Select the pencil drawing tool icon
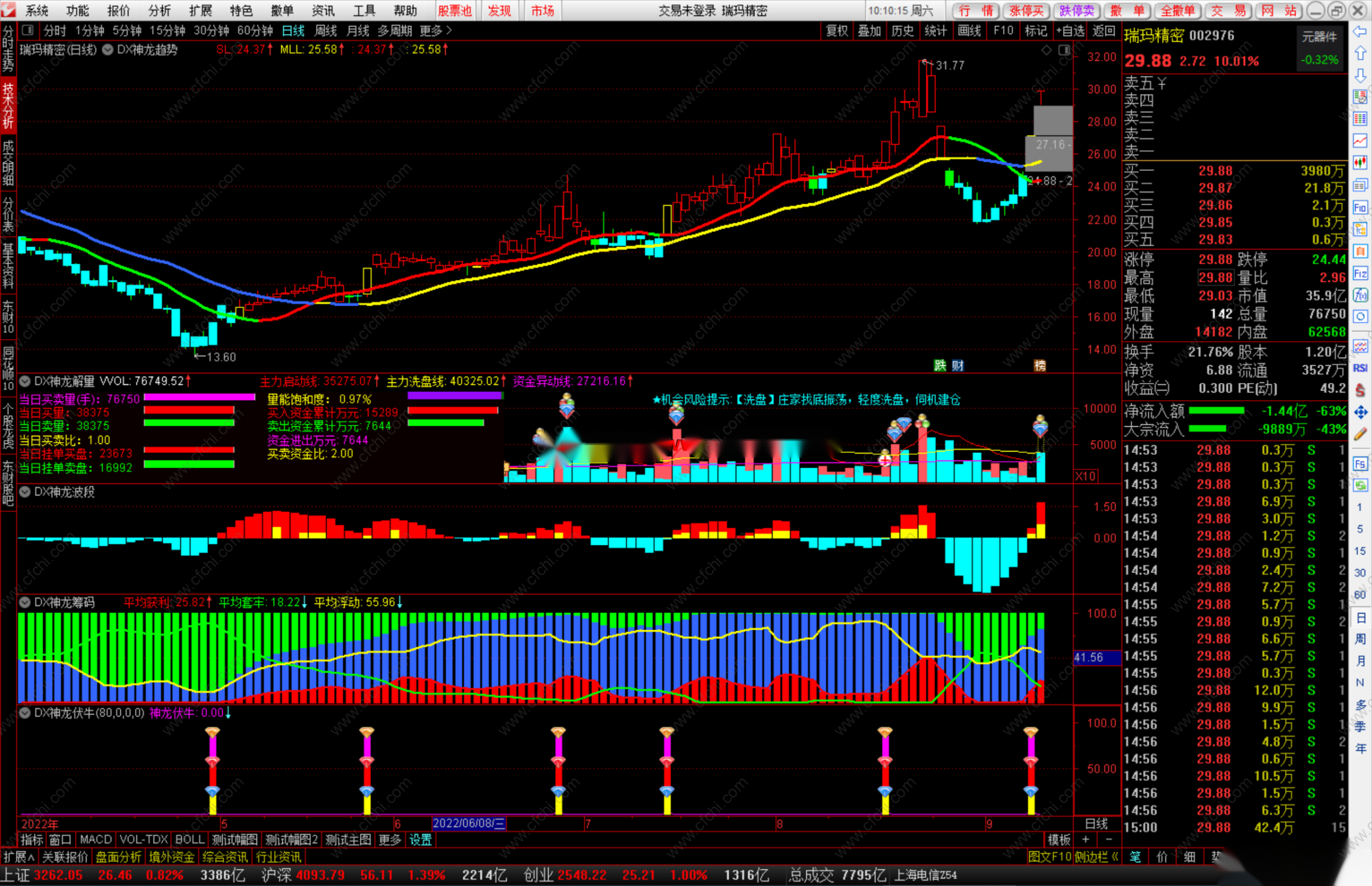The image size is (1372, 886). point(1360,434)
